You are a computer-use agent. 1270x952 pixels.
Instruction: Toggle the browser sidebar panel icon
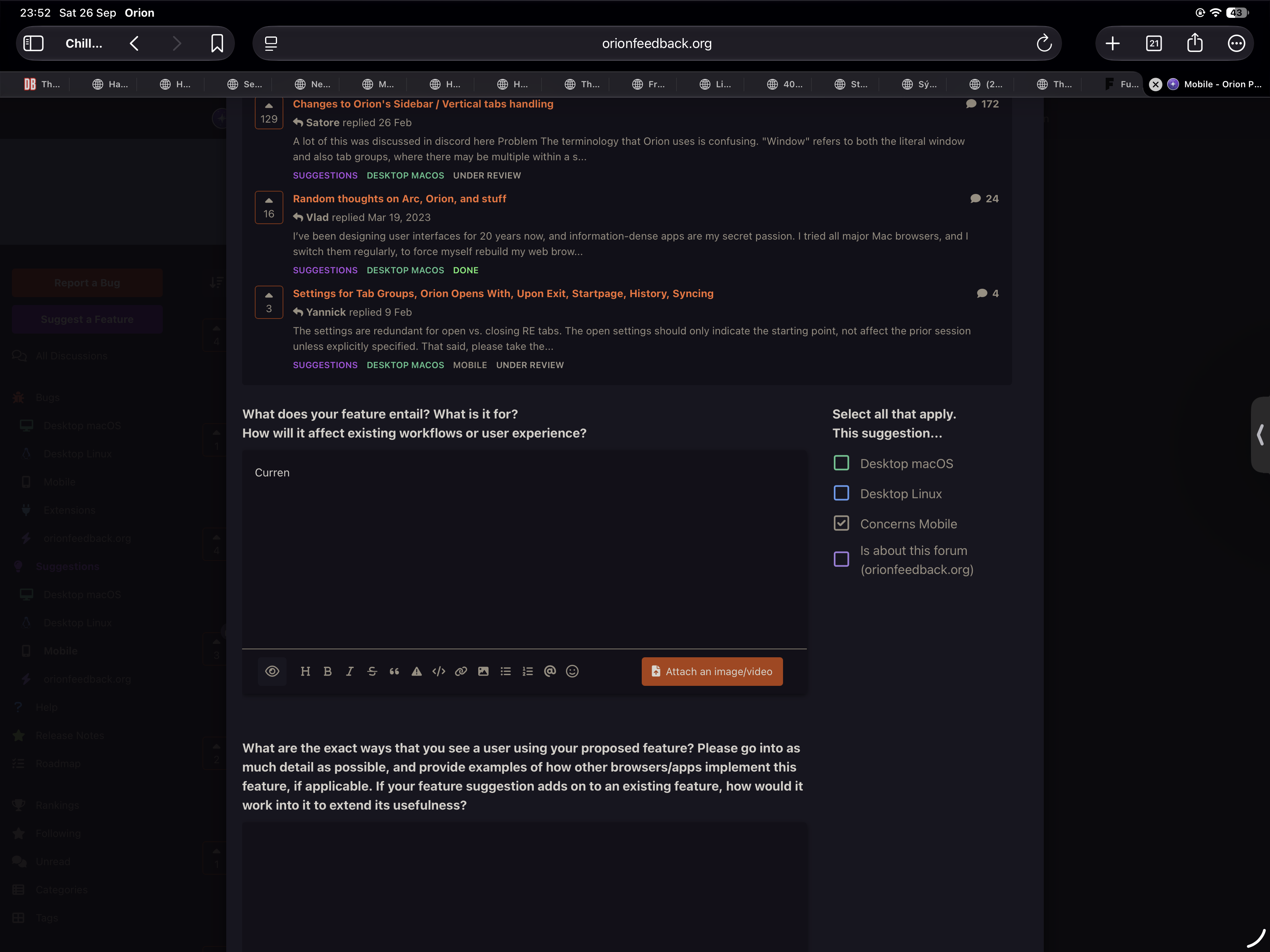pos(33,43)
